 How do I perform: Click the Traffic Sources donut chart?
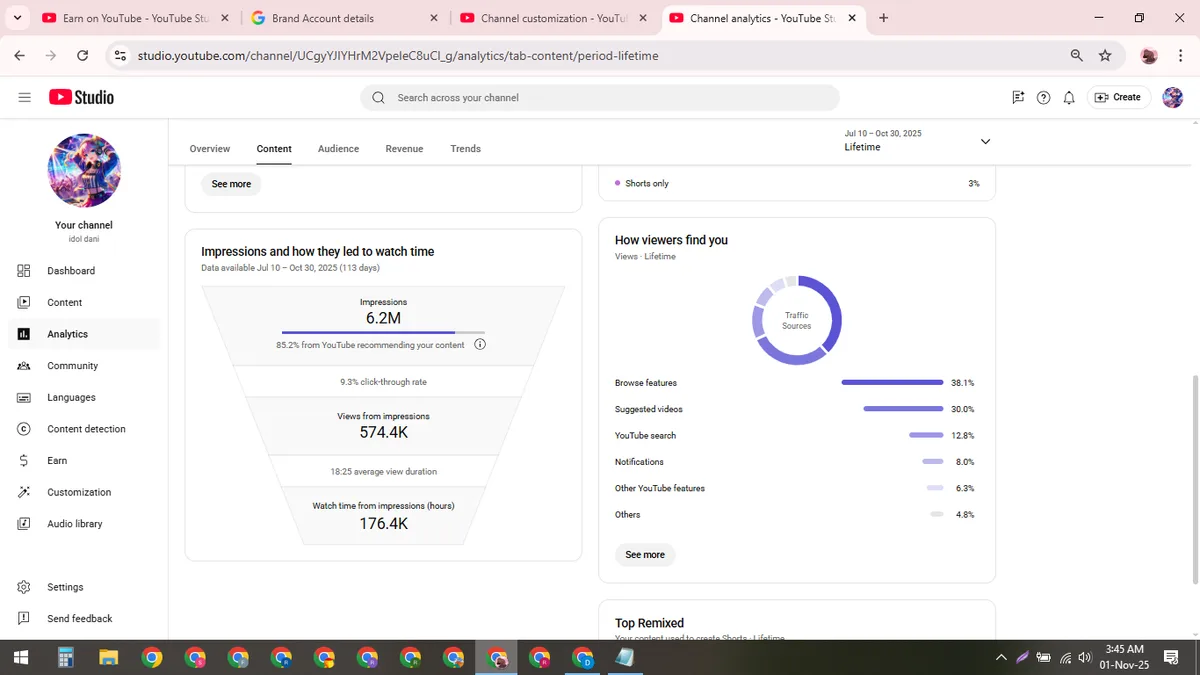(797, 320)
